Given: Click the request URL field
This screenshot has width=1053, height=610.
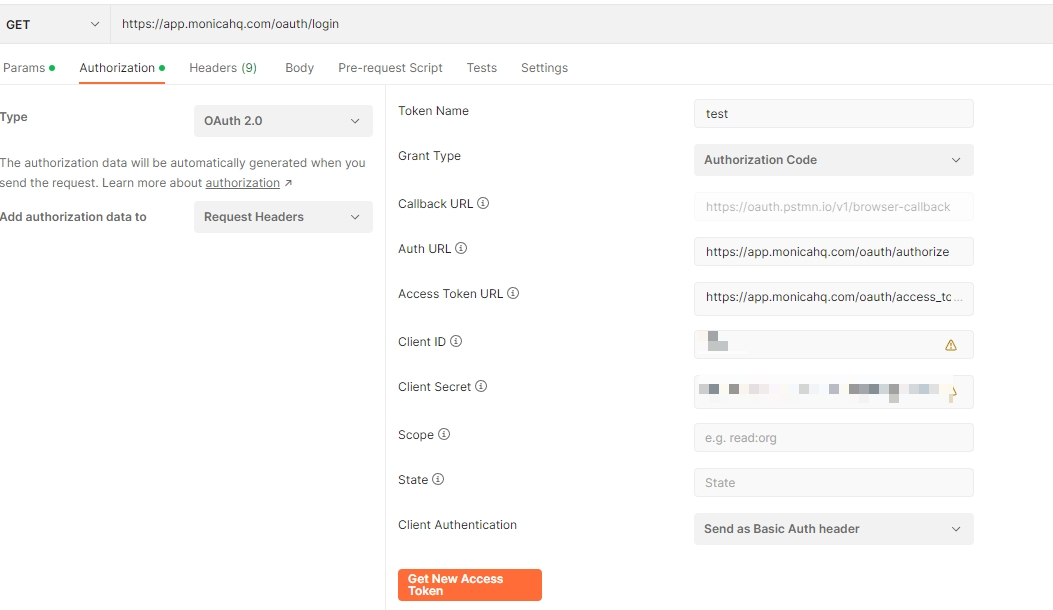Looking at the screenshot, I should [x=582, y=24].
